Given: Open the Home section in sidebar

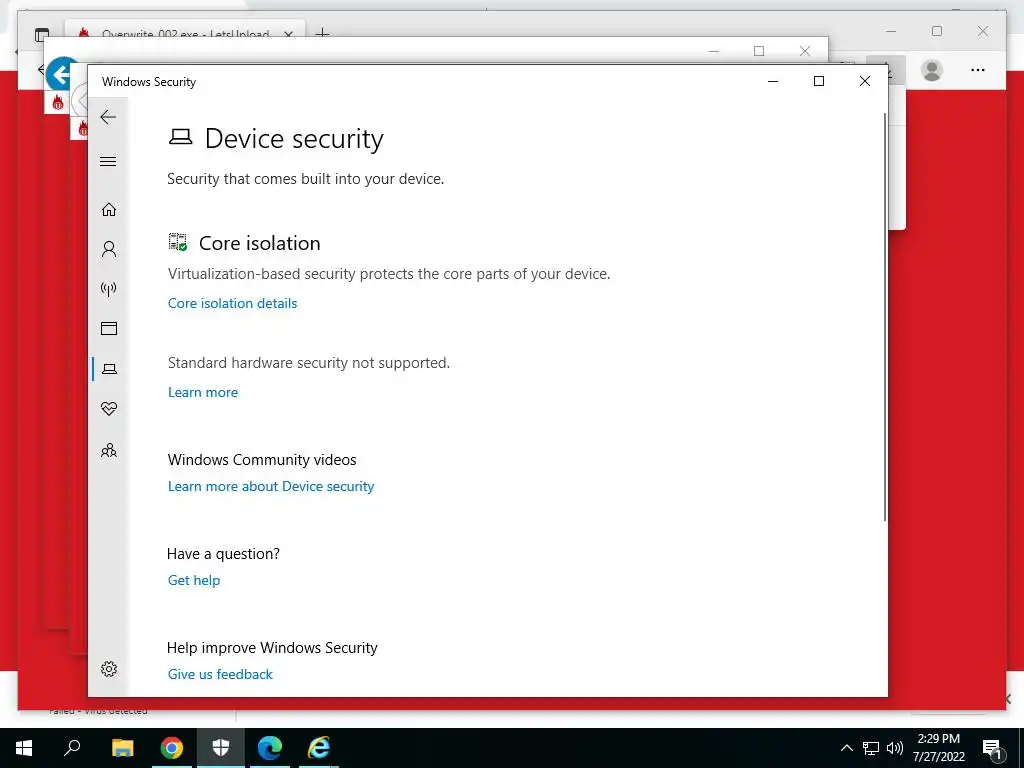Looking at the screenshot, I should (x=109, y=210).
